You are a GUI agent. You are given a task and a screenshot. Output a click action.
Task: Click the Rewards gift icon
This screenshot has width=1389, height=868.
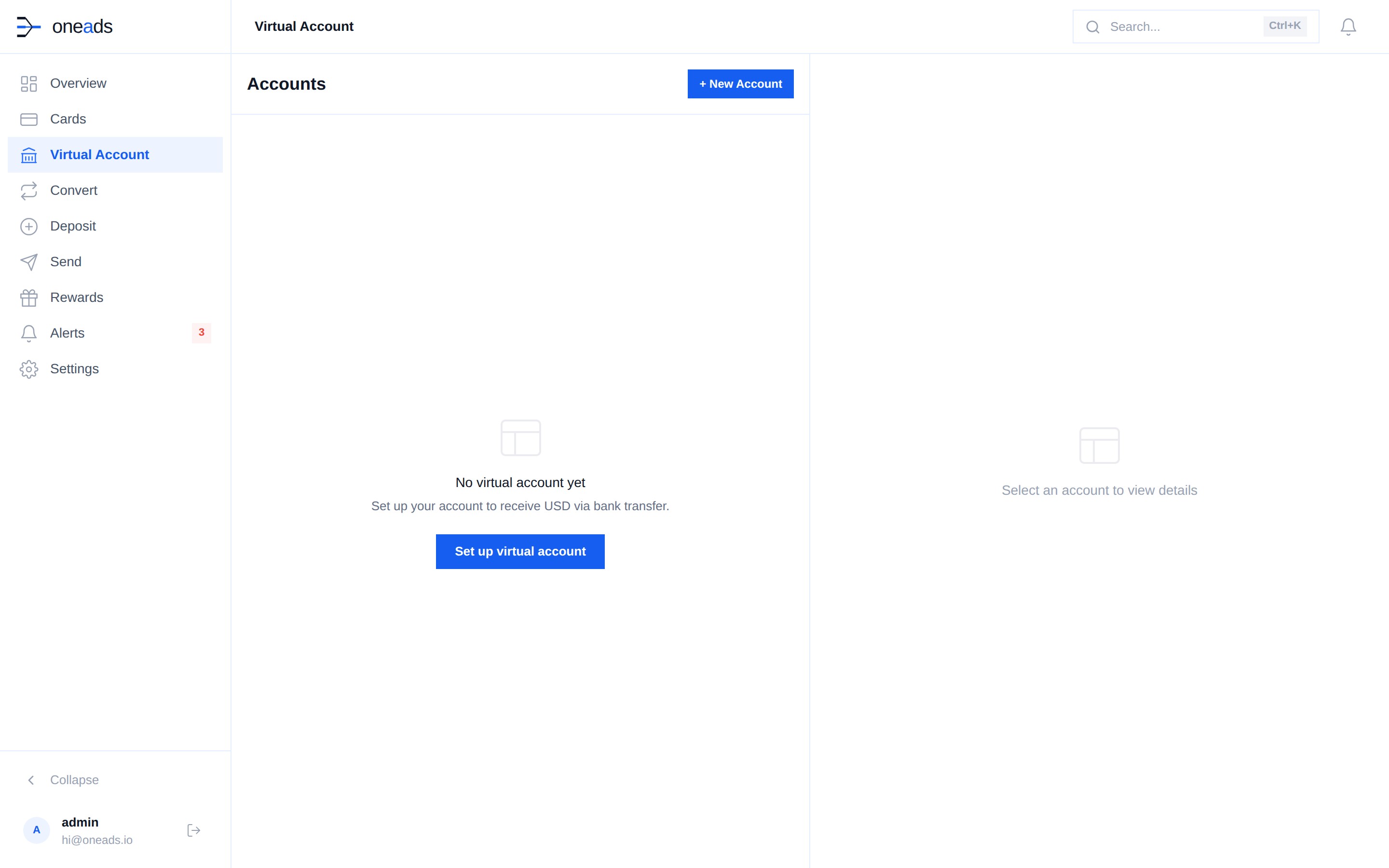tap(29, 298)
